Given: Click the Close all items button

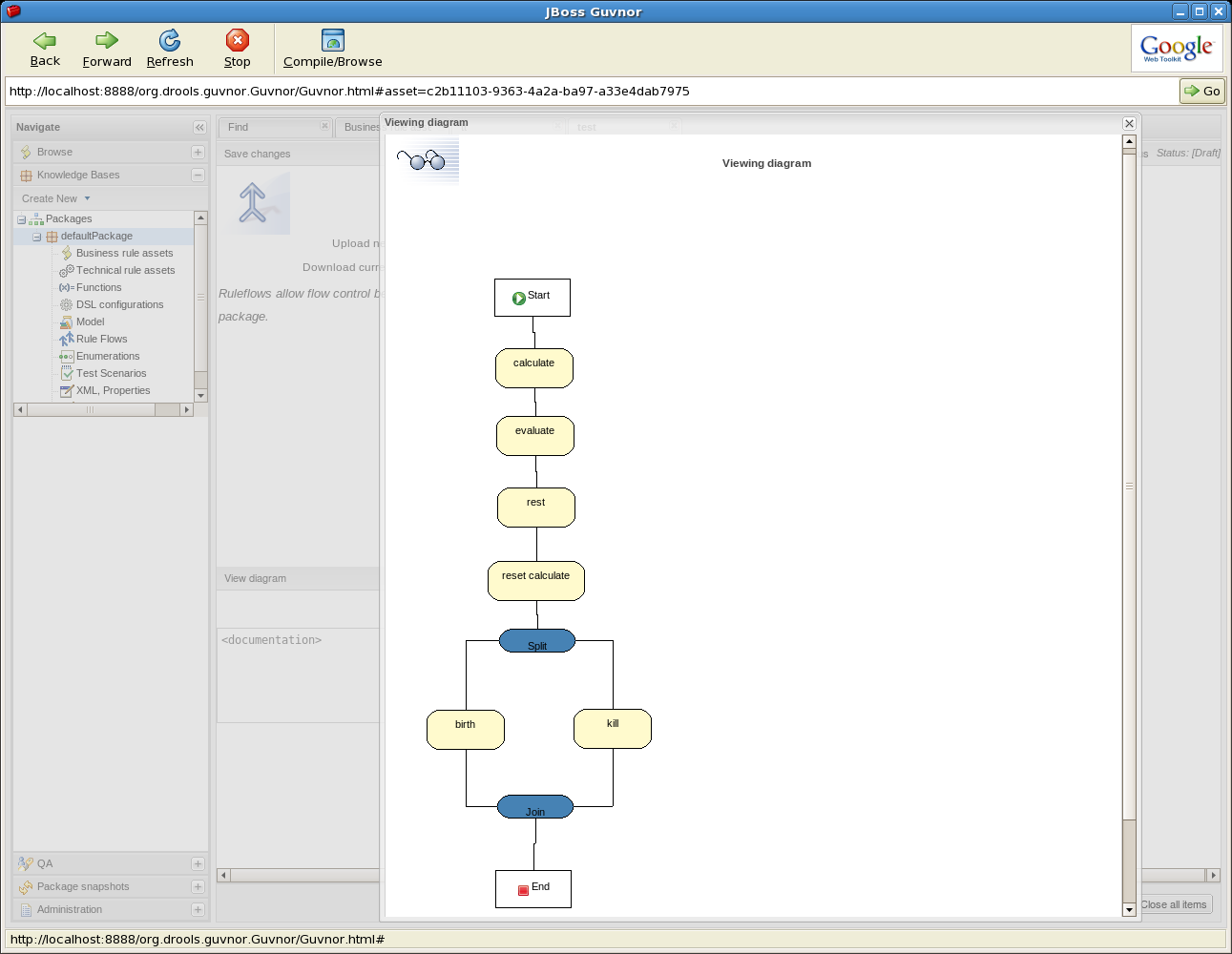Looking at the screenshot, I should coord(1174,904).
